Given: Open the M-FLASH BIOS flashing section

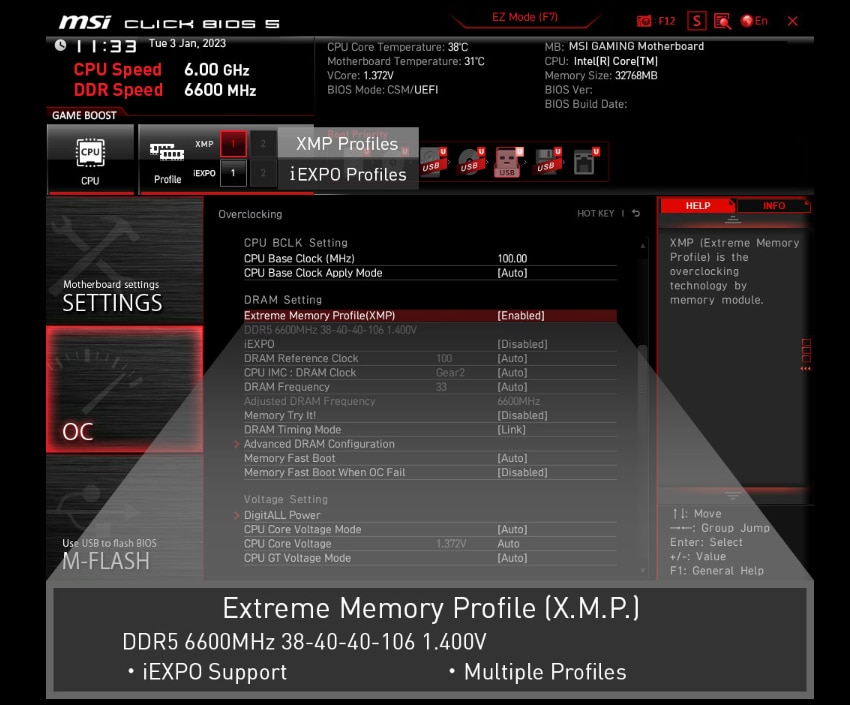Looking at the screenshot, I should (x=125, y=518).
